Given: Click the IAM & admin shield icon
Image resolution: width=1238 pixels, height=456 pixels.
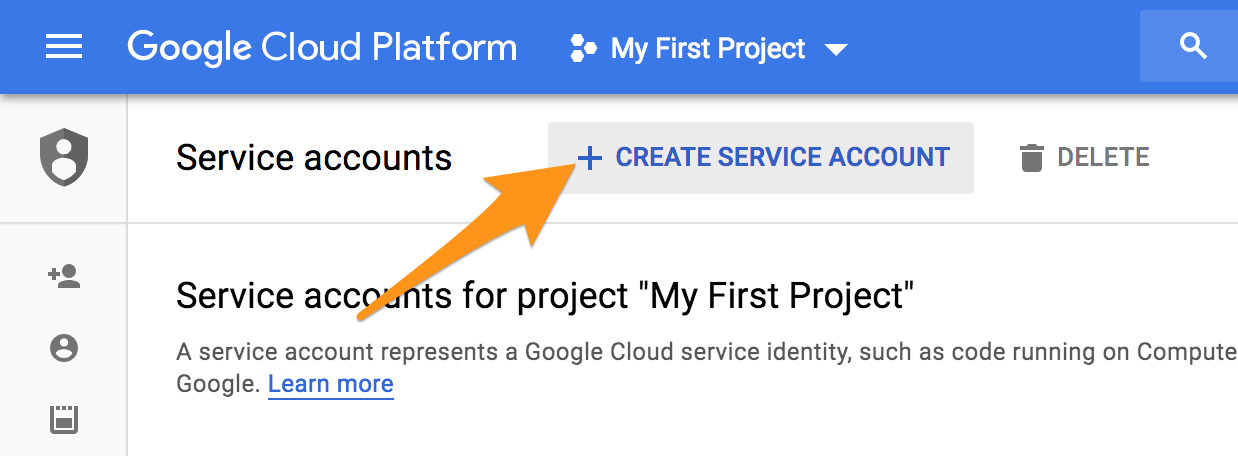Looking at the screenshot, I should click(64, 158).
